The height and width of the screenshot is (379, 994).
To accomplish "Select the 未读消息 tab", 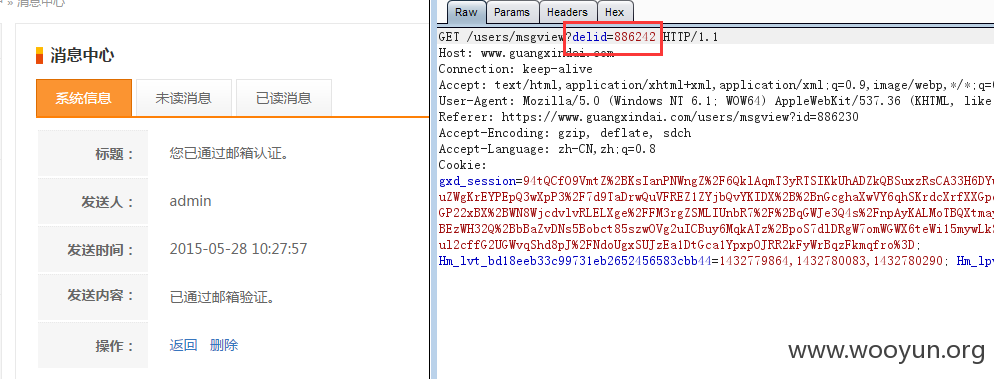I will [x=183, y=98].
